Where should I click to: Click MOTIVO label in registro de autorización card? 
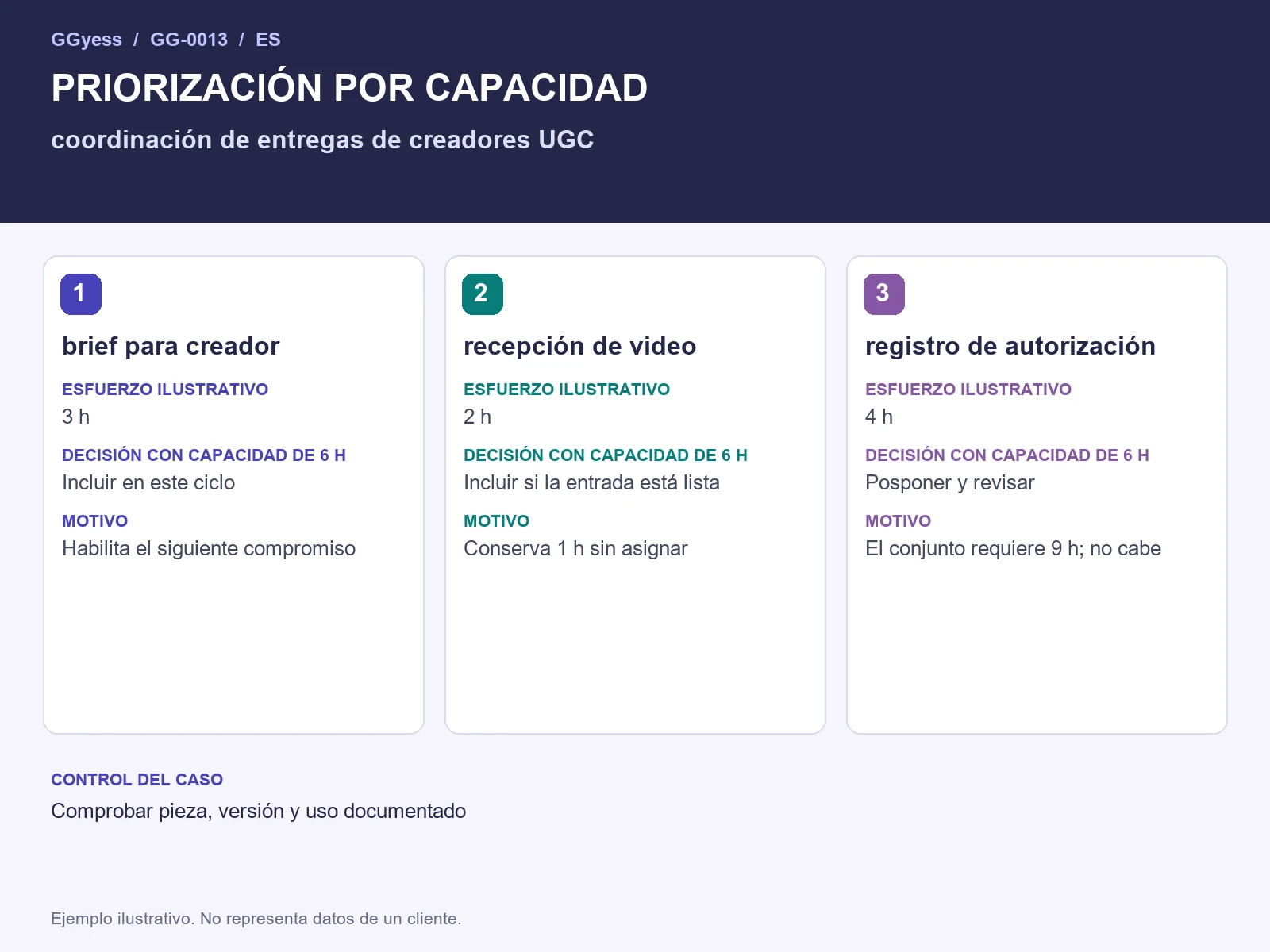899,521
